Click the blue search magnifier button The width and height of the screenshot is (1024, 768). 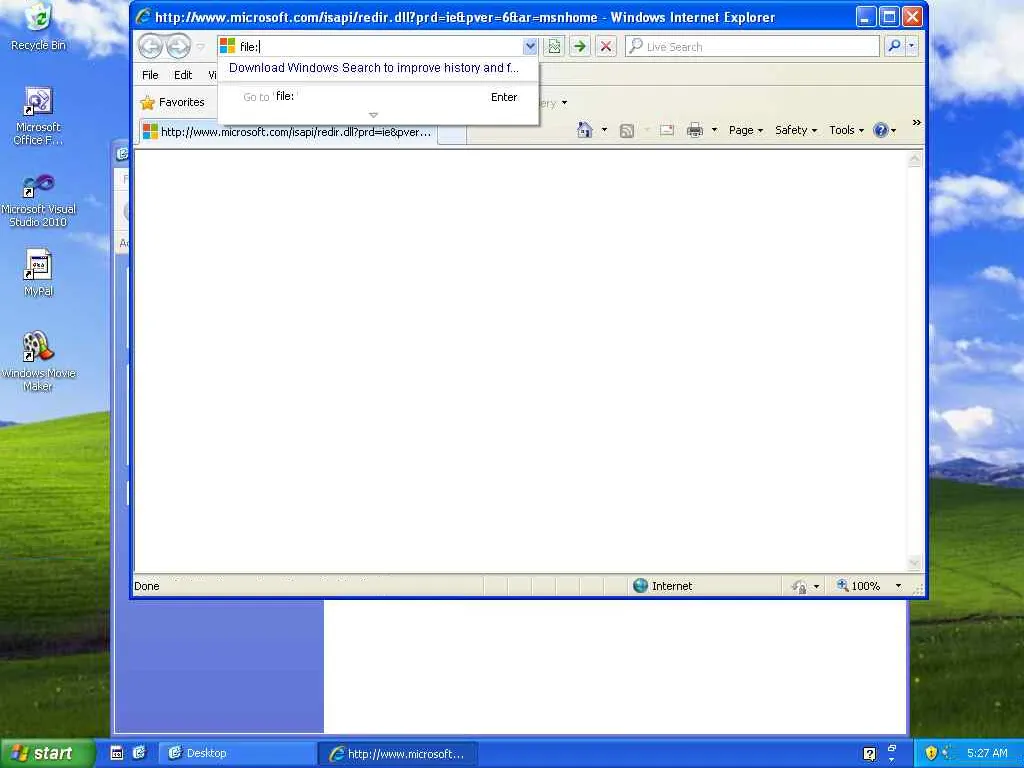[894, 46]
